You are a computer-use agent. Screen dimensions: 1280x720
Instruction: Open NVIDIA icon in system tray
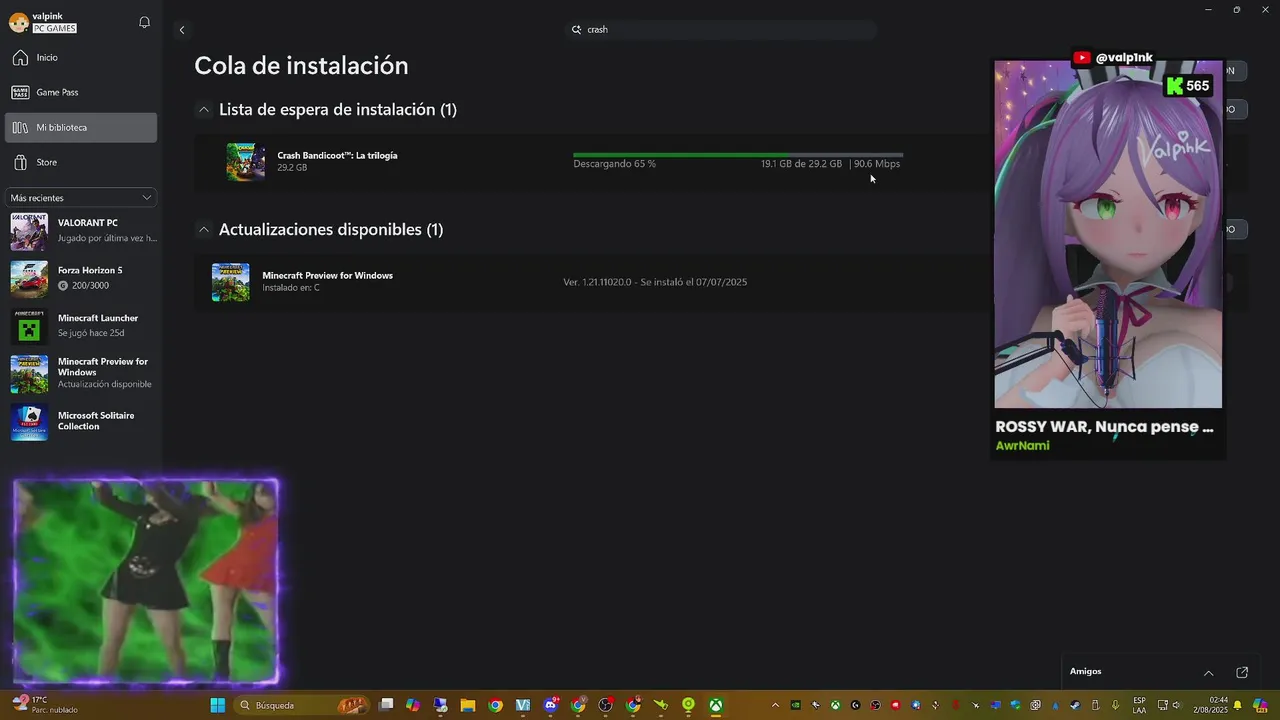pos(796,705)
